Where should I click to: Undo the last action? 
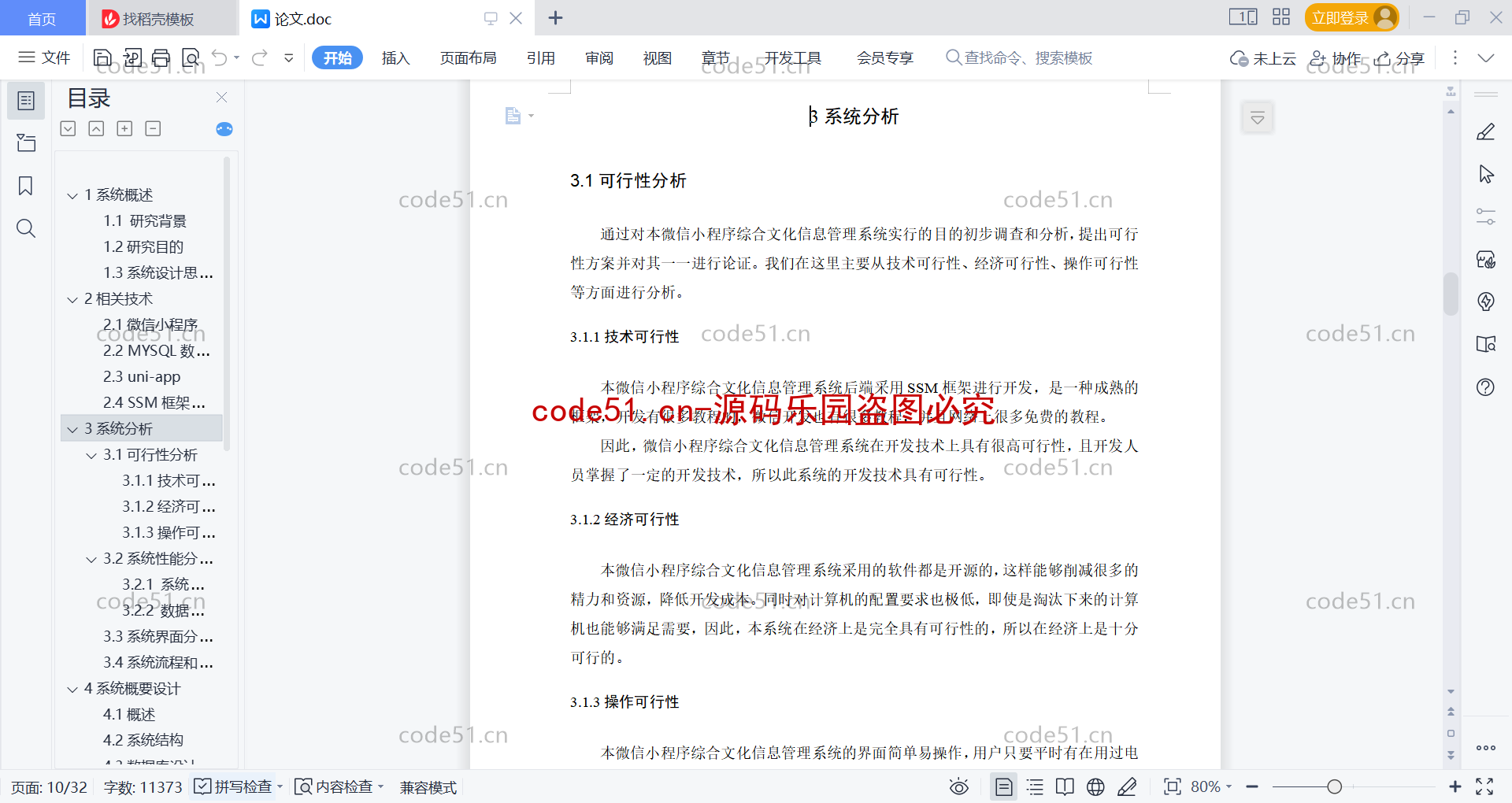coord(220,57)
